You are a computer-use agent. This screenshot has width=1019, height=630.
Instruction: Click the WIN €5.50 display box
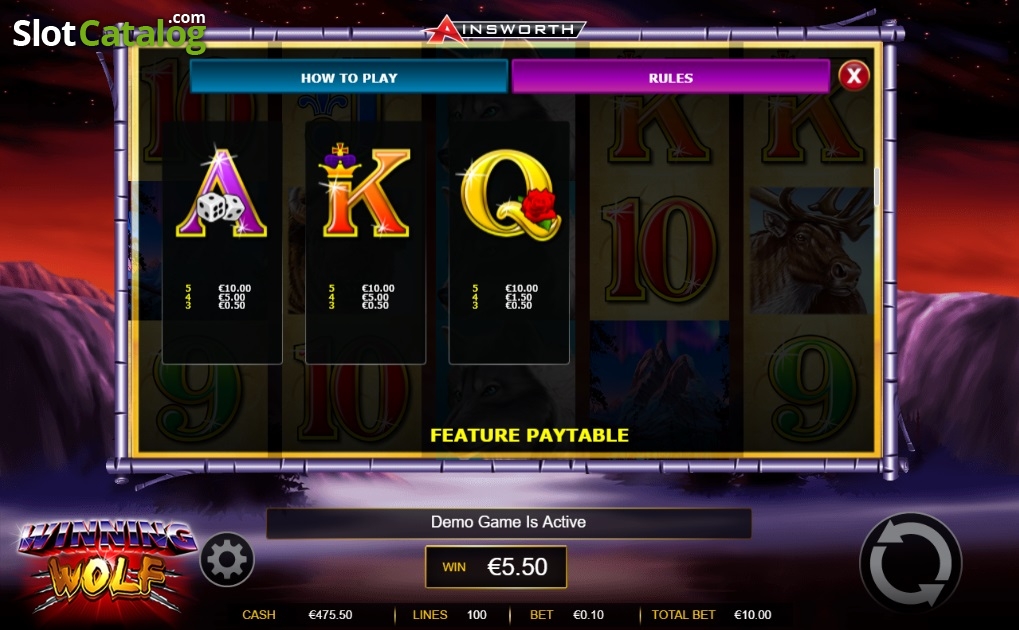pyautogui.click(x=496, y=567)
